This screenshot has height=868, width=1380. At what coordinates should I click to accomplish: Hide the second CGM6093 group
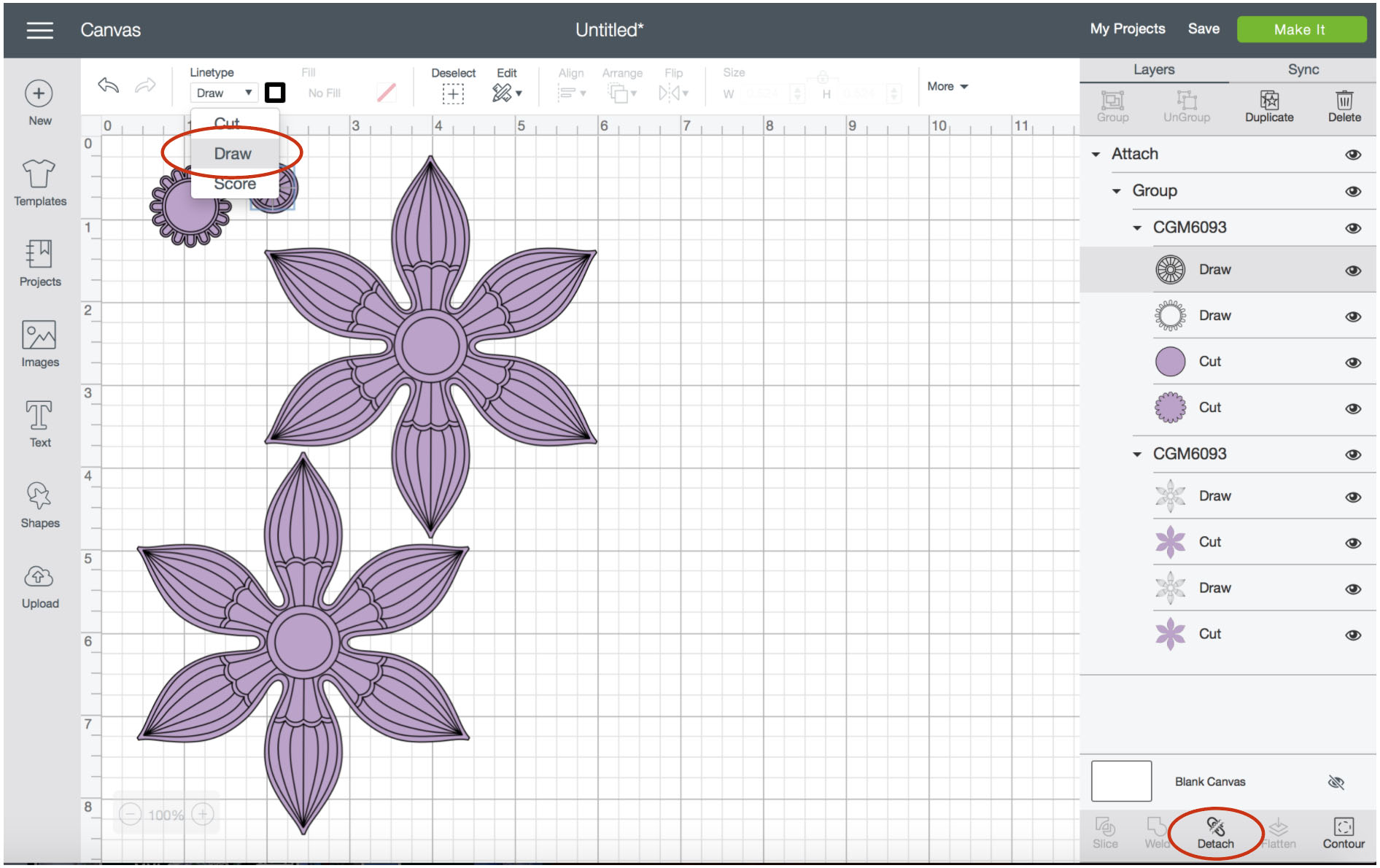point(1353,454)
